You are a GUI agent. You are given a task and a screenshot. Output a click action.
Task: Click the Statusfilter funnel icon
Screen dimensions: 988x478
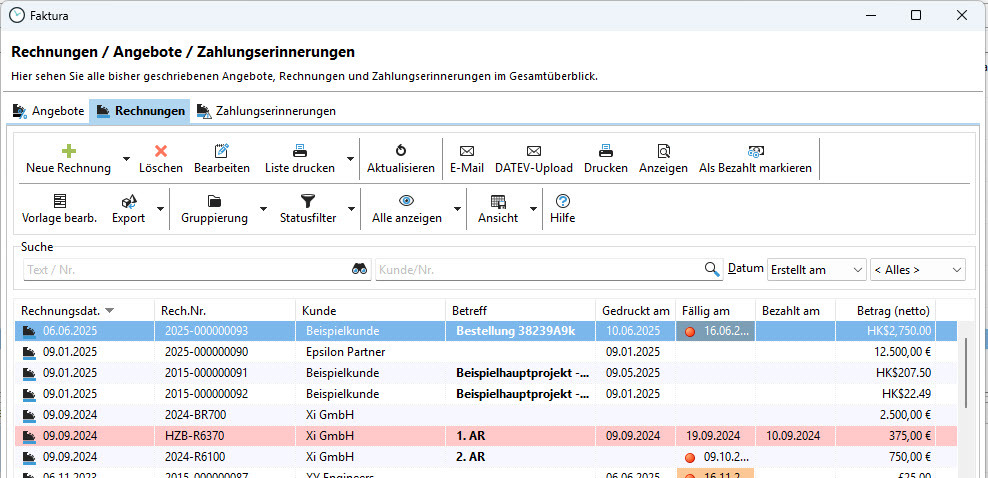tap(307, 201)
